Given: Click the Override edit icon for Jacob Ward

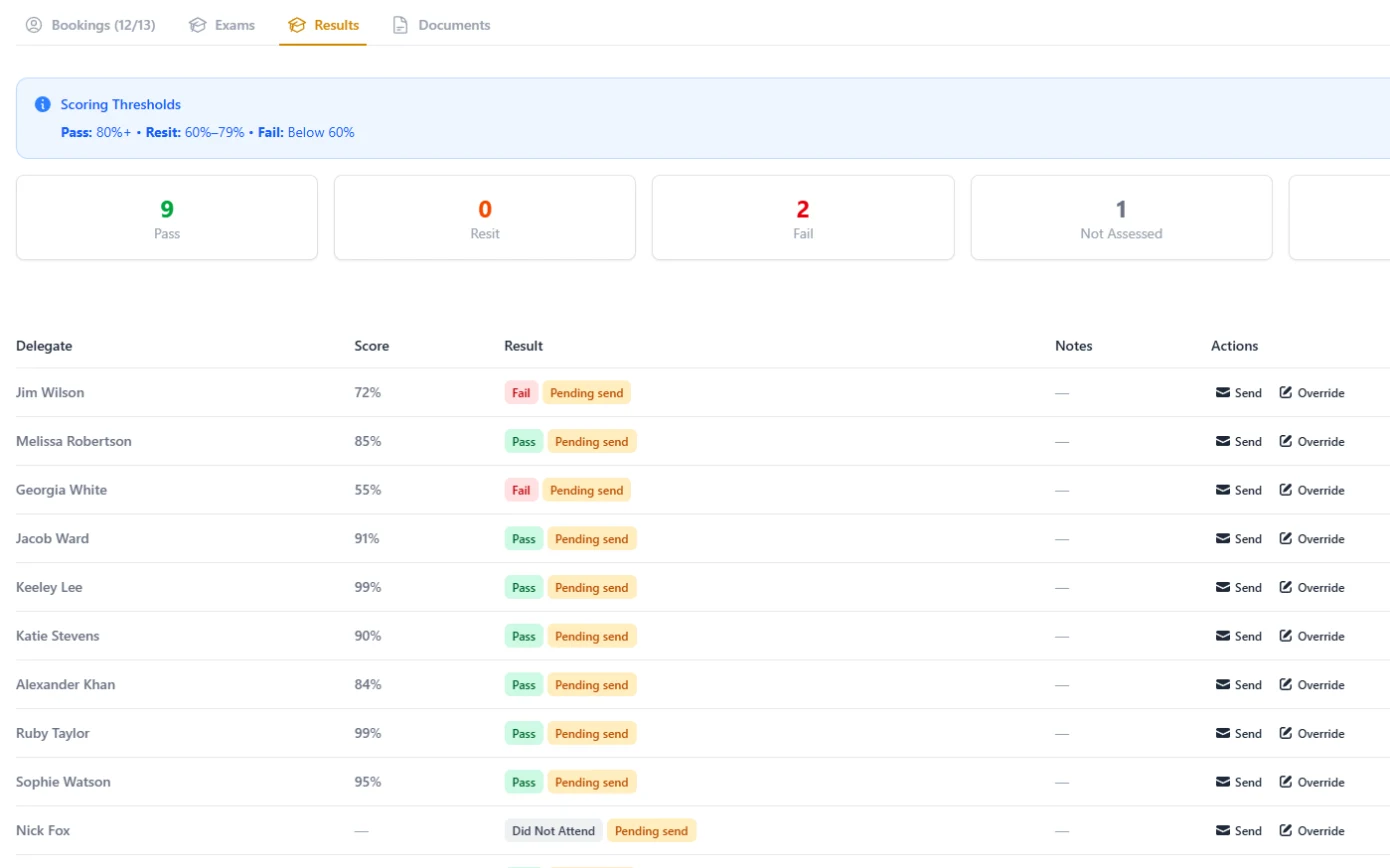Looking at the screenshot, I should (1286, 538).
